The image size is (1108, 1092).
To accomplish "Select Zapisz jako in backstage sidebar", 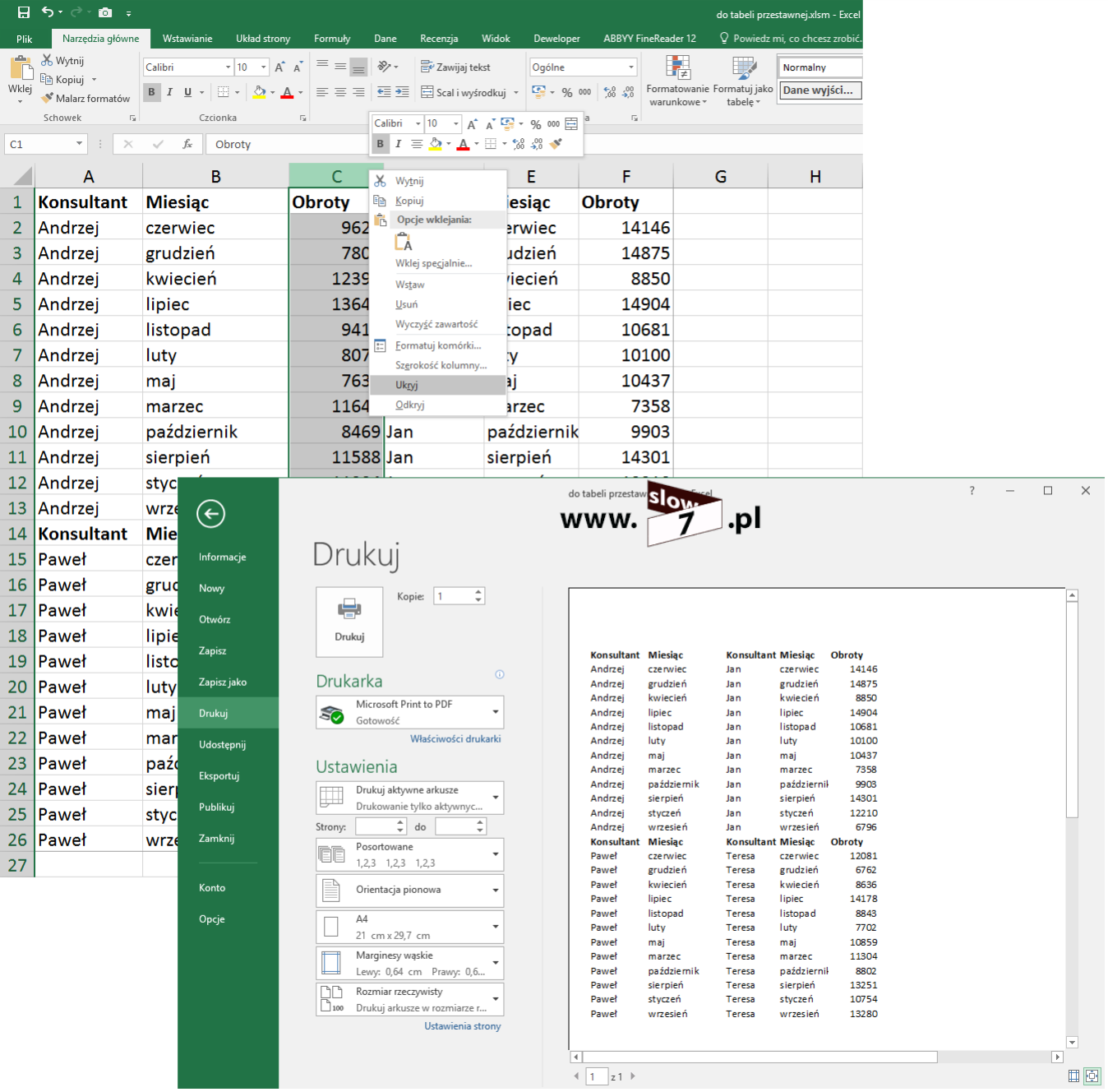I will 228,682.
